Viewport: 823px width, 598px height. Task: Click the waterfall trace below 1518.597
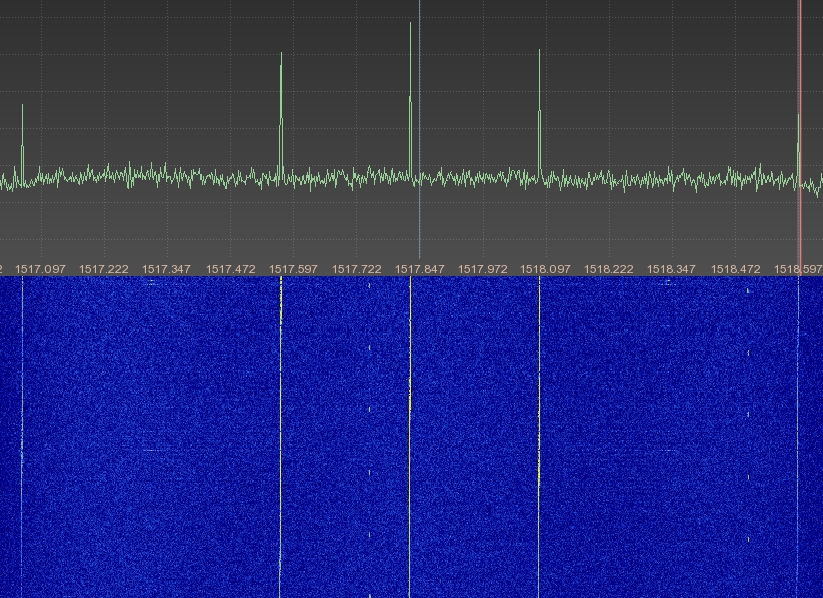pyautogui.click(x=798, y=430)
